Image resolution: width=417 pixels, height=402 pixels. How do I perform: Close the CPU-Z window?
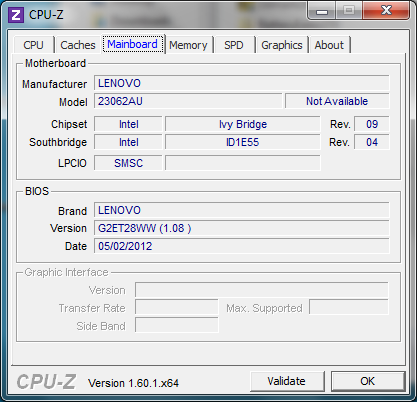[x=386, y=11]
